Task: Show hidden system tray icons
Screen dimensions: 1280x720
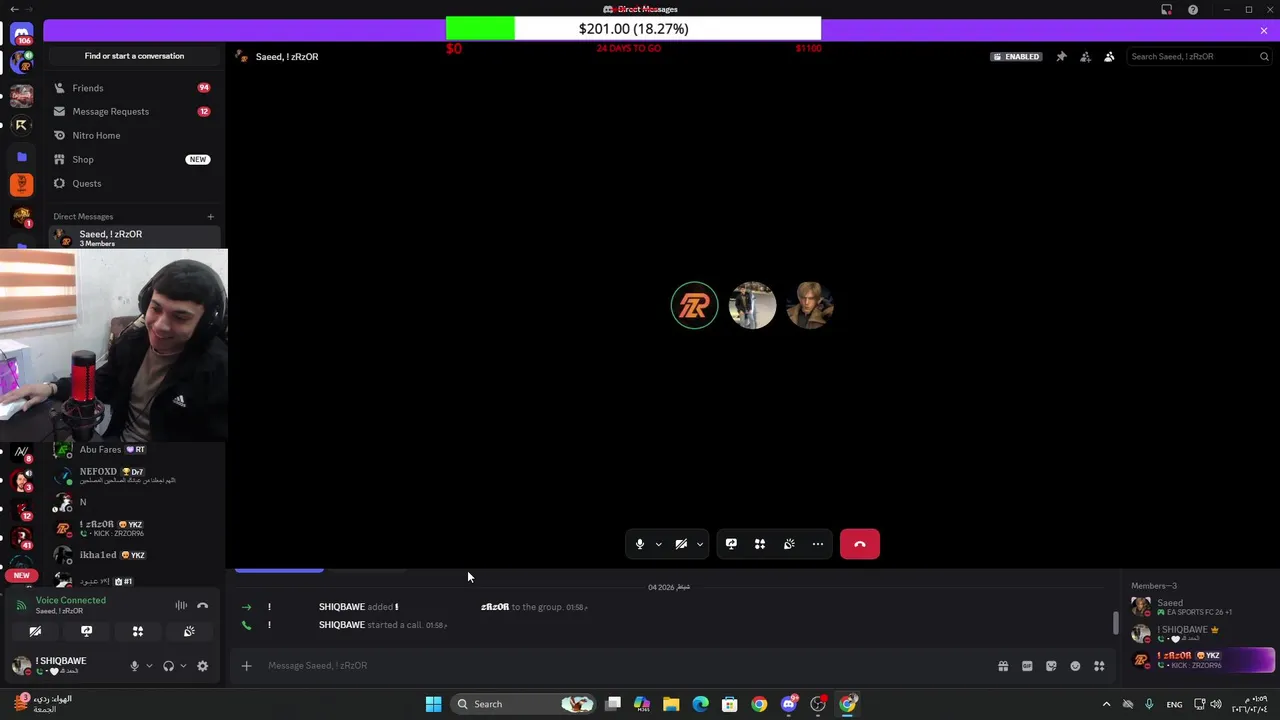Action: (x=1106, y=704)
